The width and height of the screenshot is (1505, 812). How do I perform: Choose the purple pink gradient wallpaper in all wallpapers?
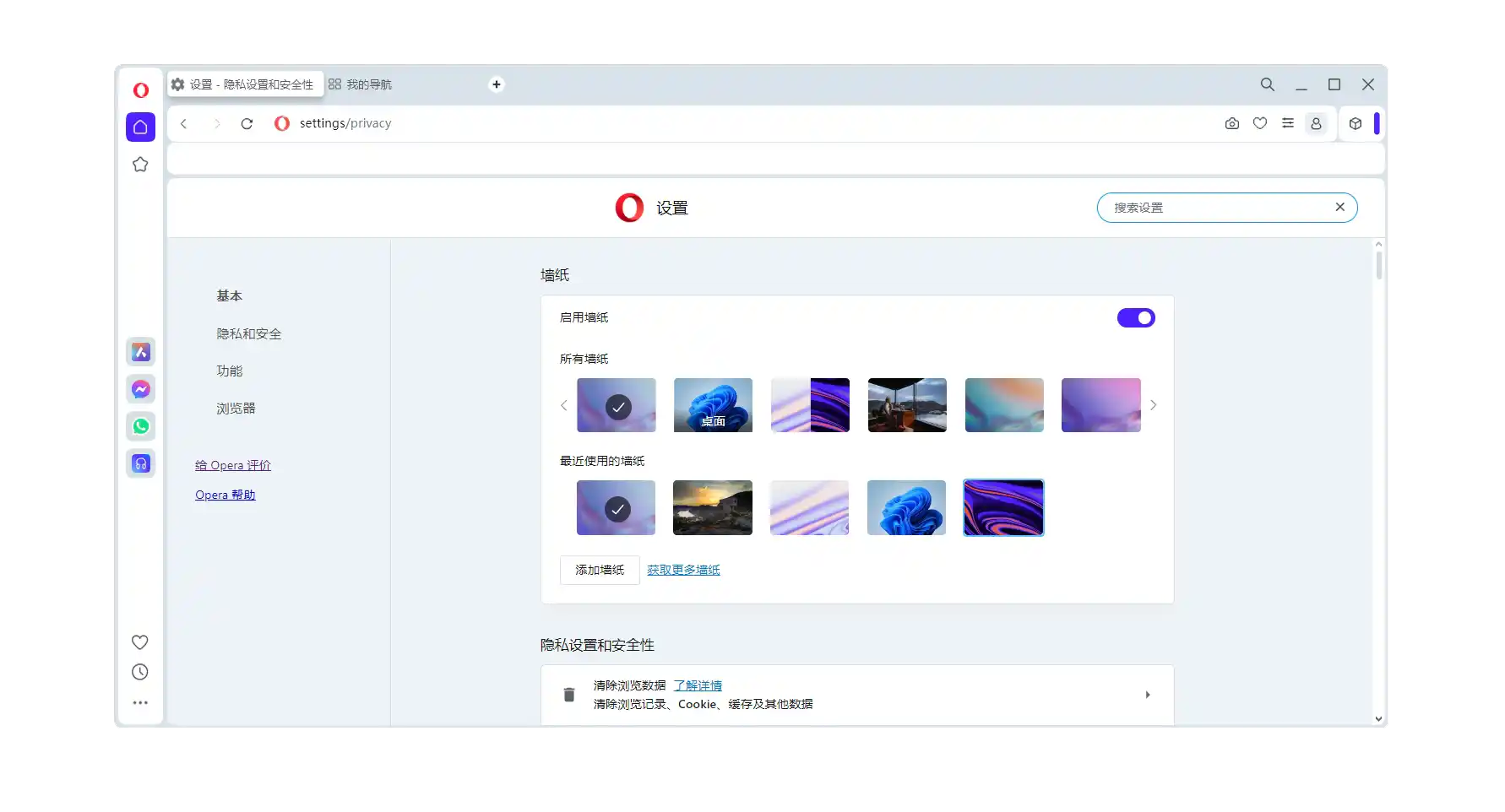tap(1101, 405)
